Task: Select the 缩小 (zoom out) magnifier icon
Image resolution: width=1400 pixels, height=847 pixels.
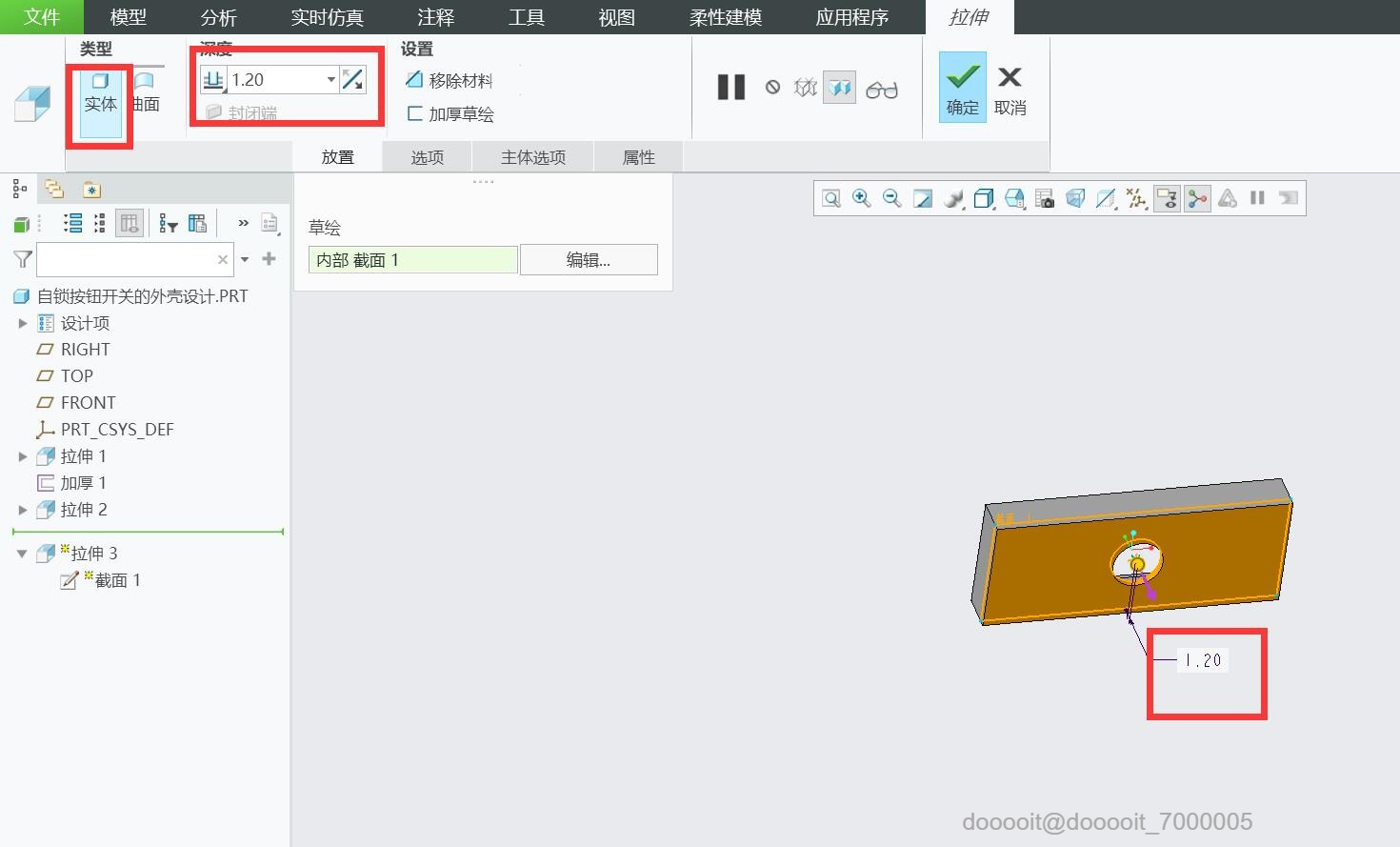Action: coord(890,198)
